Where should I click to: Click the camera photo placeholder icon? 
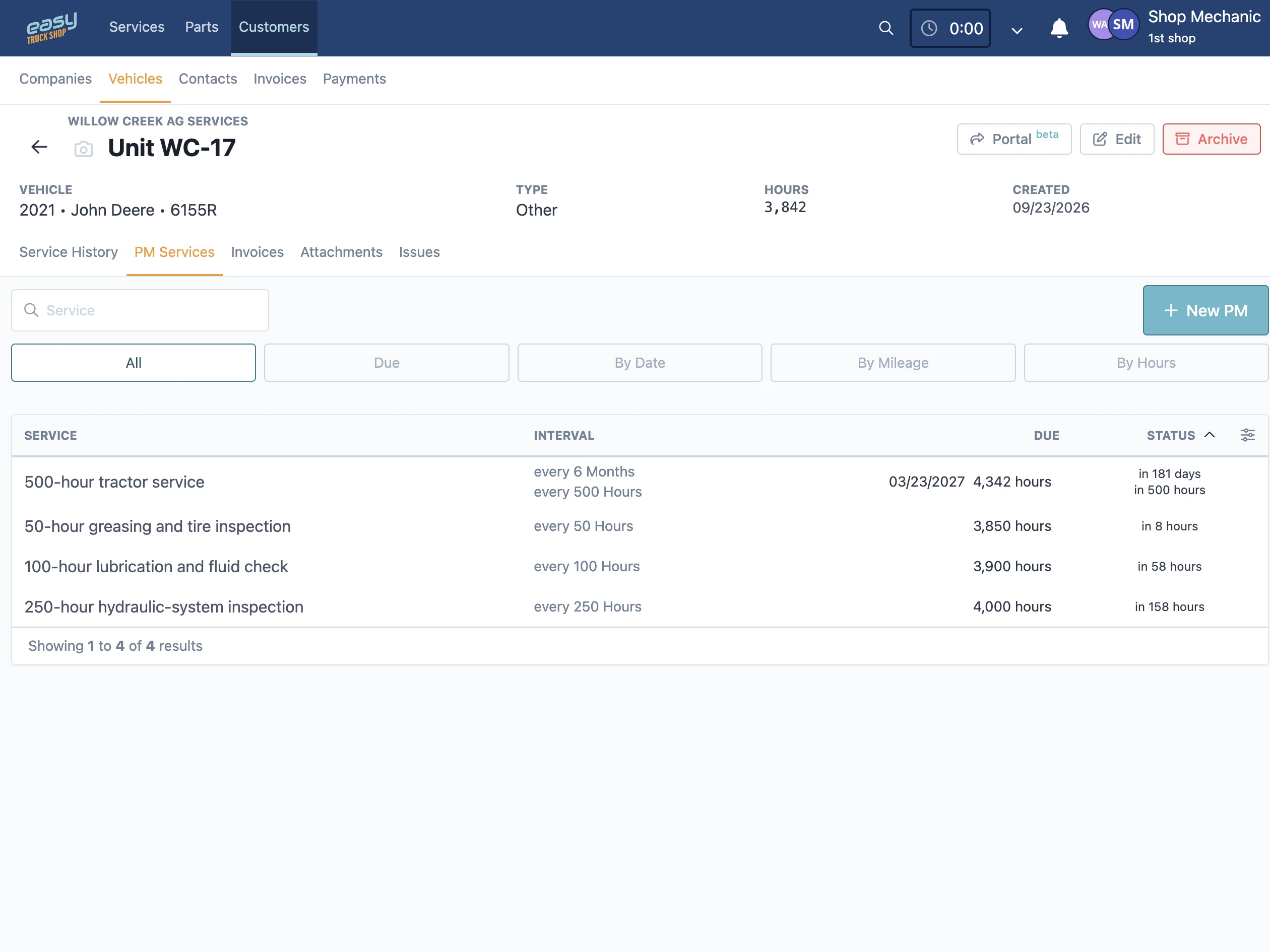click(84, 149)
